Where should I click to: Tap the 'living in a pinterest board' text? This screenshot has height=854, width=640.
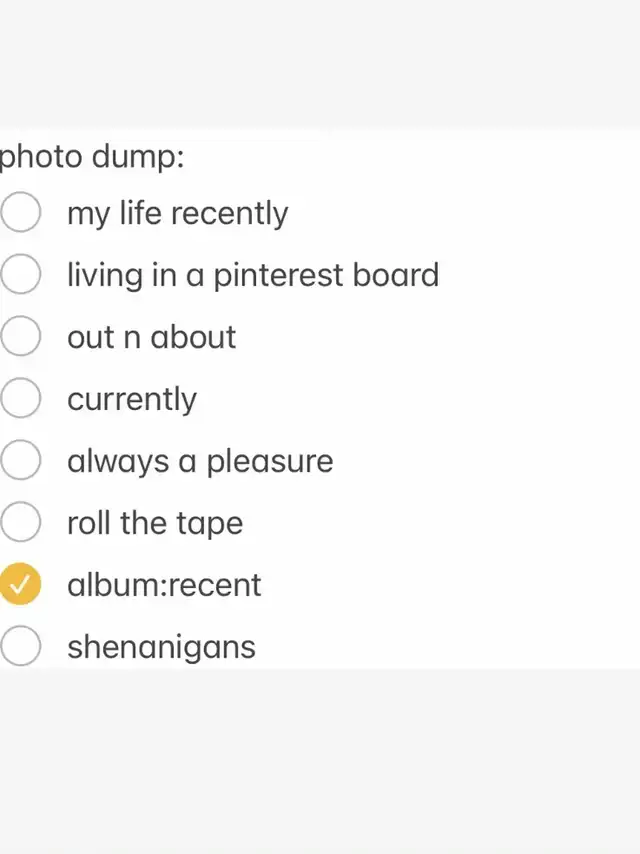pos(253,275)
